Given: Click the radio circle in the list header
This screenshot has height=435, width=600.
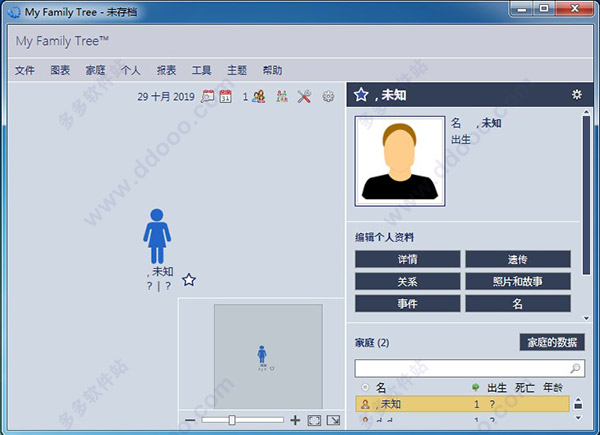Looking at the screenshot, I should click(365, 388).
